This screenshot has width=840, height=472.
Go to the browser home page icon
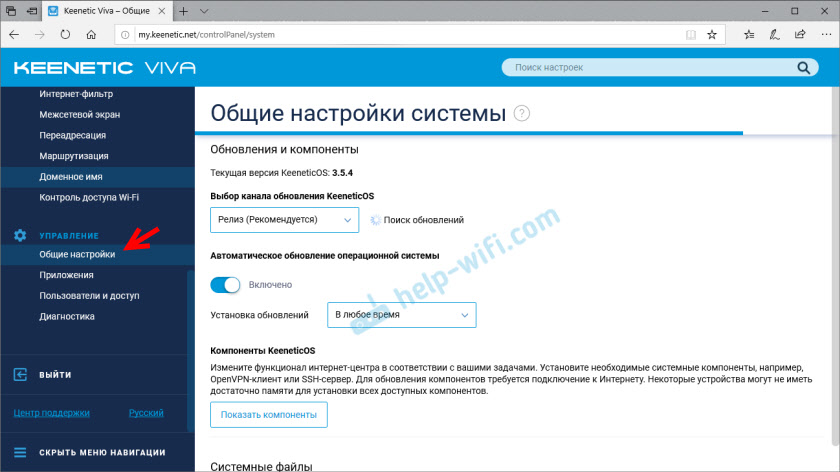click(x=91, y=34)
